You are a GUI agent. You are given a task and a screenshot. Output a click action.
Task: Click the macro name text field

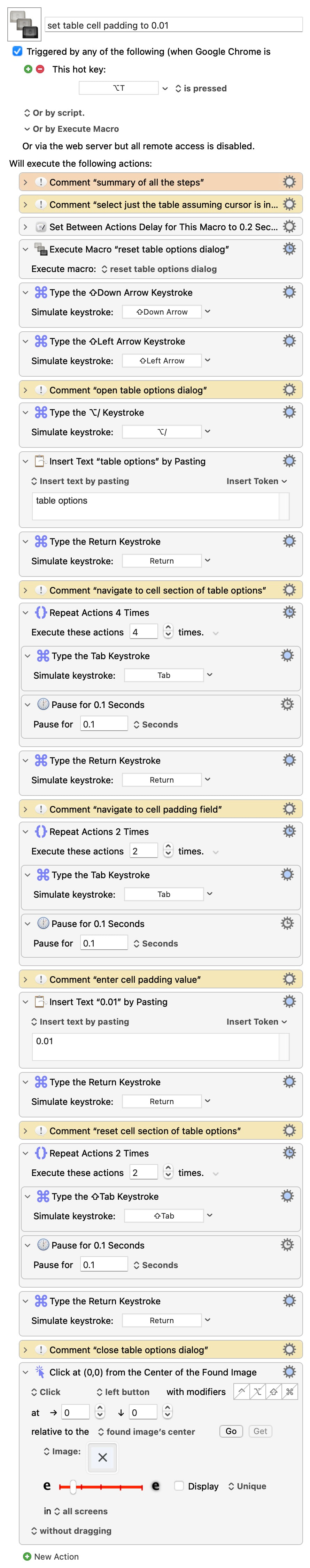173,25
